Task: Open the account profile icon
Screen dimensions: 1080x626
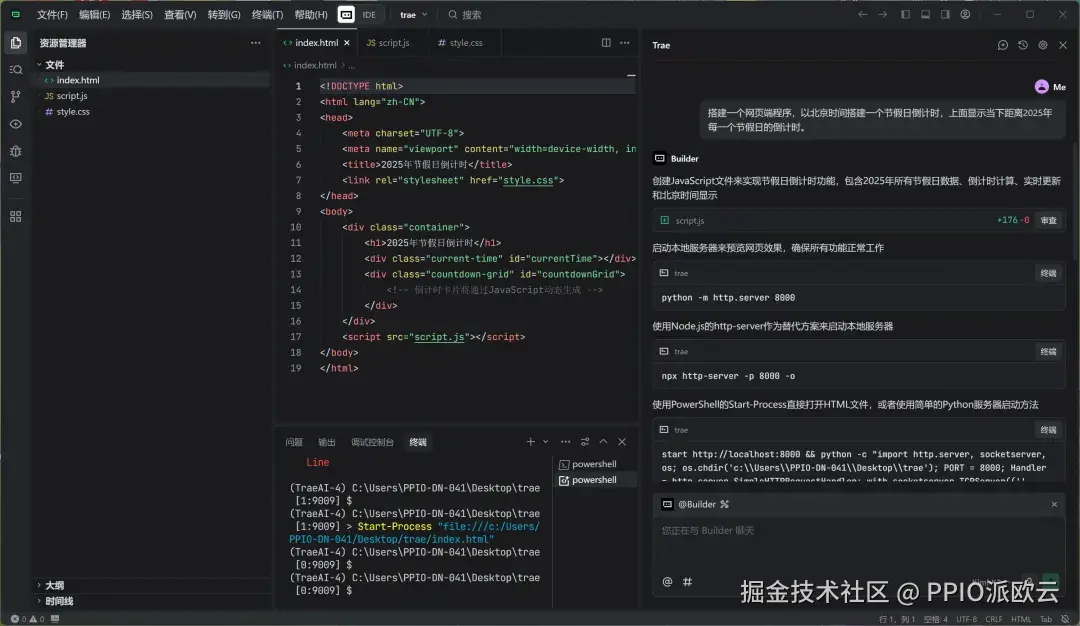Action: click(966, 14)
